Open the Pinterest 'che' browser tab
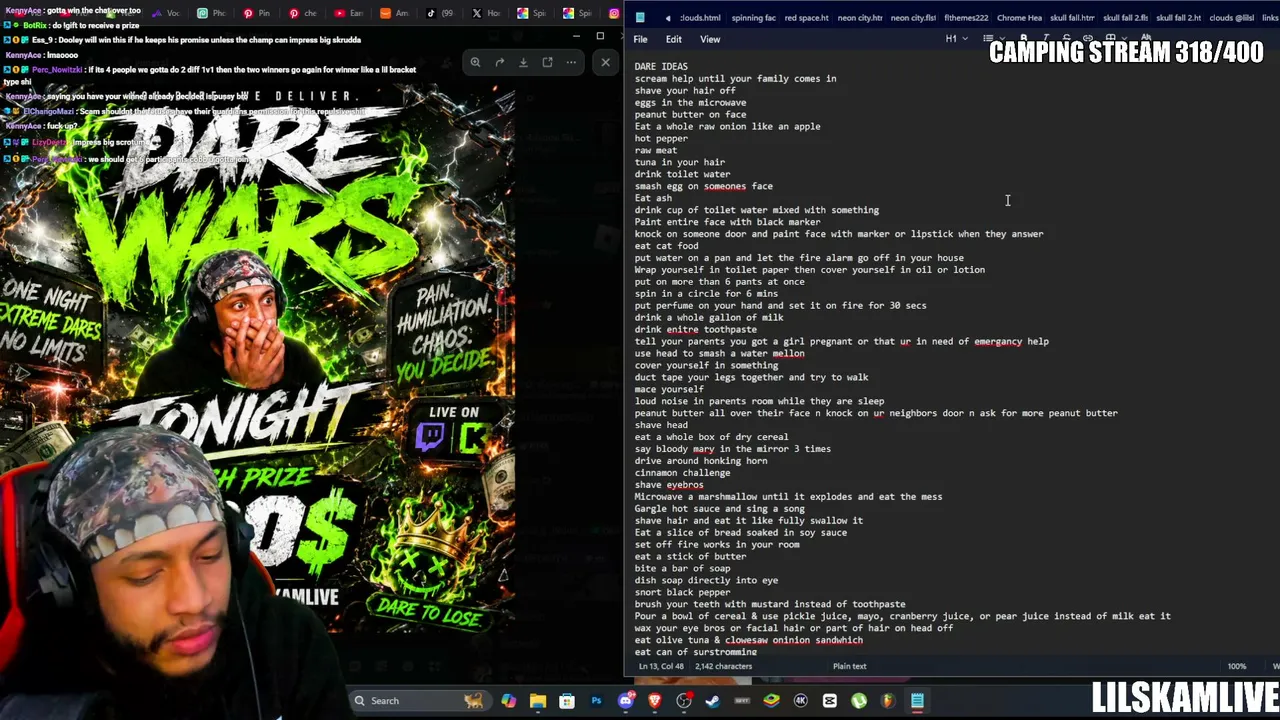The image size is (1280, 720). tap(302, 13)
